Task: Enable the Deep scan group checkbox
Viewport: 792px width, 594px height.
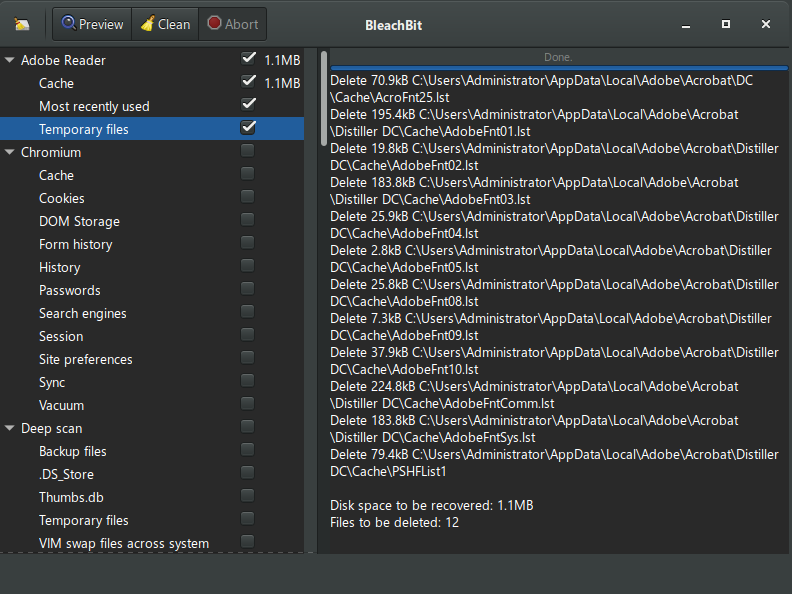Action: click(x=248, y=427)
